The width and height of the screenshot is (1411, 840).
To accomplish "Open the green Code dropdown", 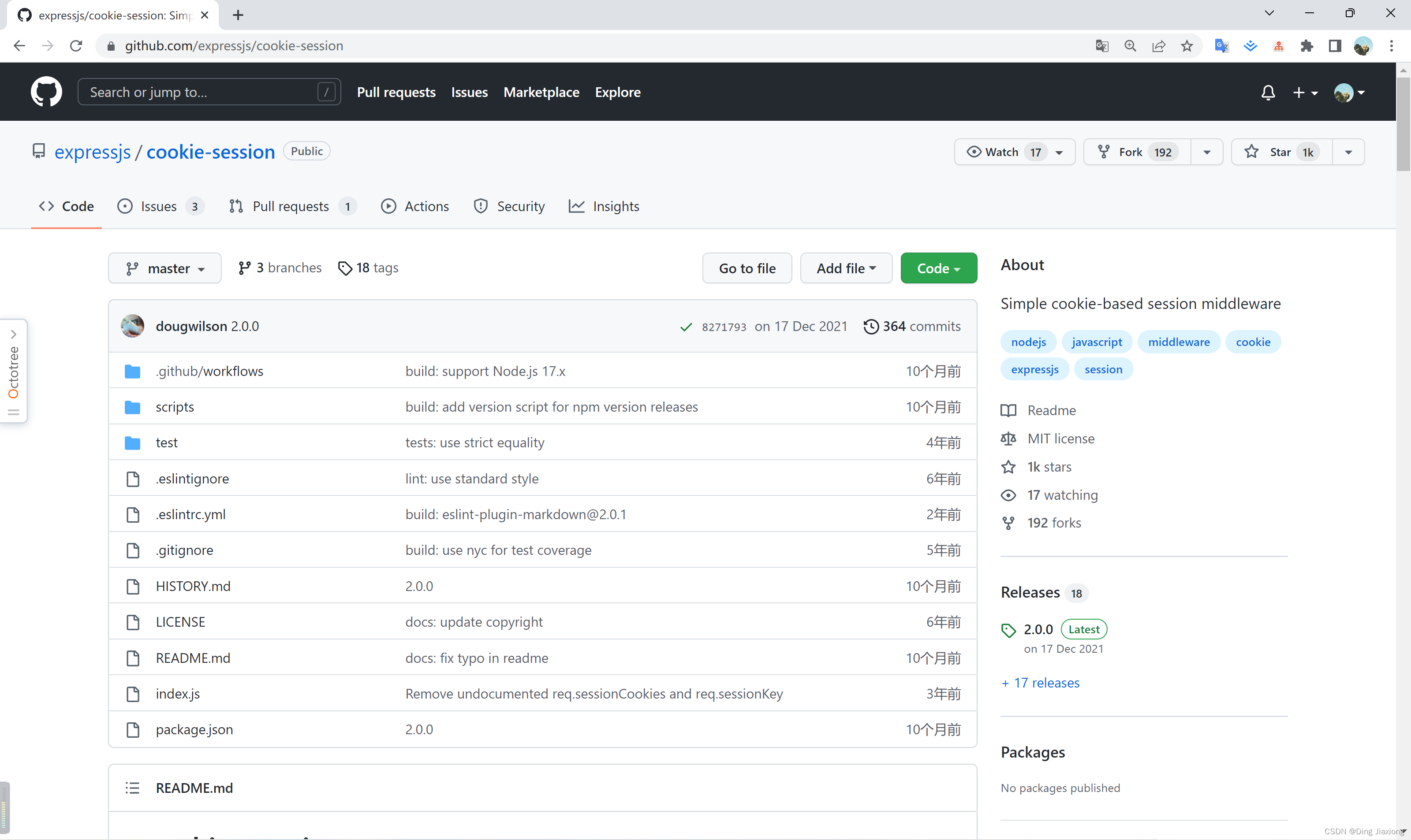I will click(938, 268).
